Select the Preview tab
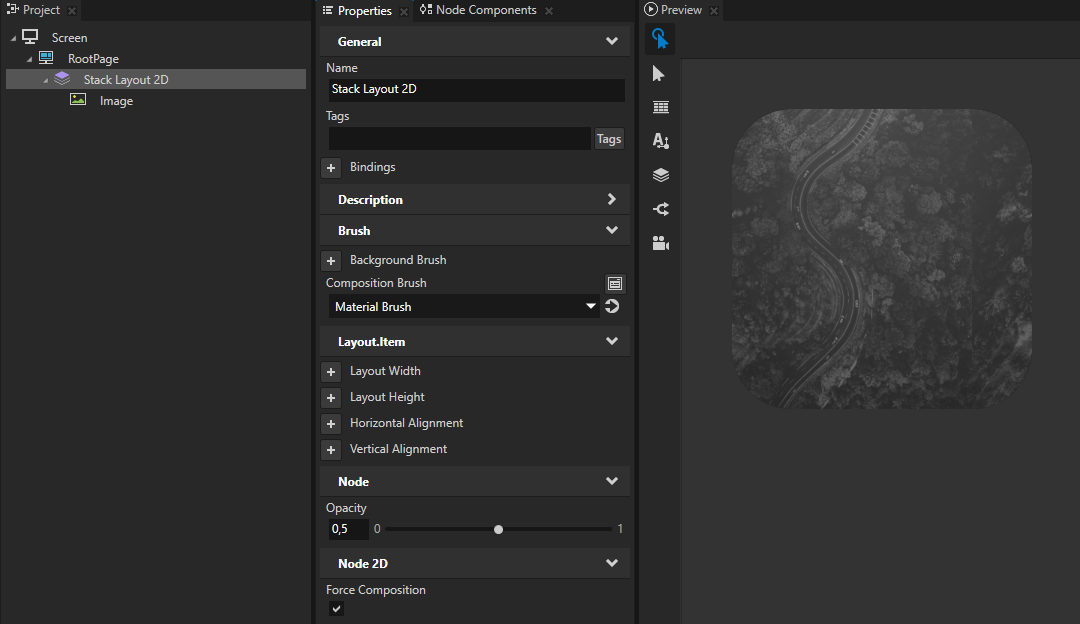The width and height of the screenshot is (1080, 624). (680, 10)
